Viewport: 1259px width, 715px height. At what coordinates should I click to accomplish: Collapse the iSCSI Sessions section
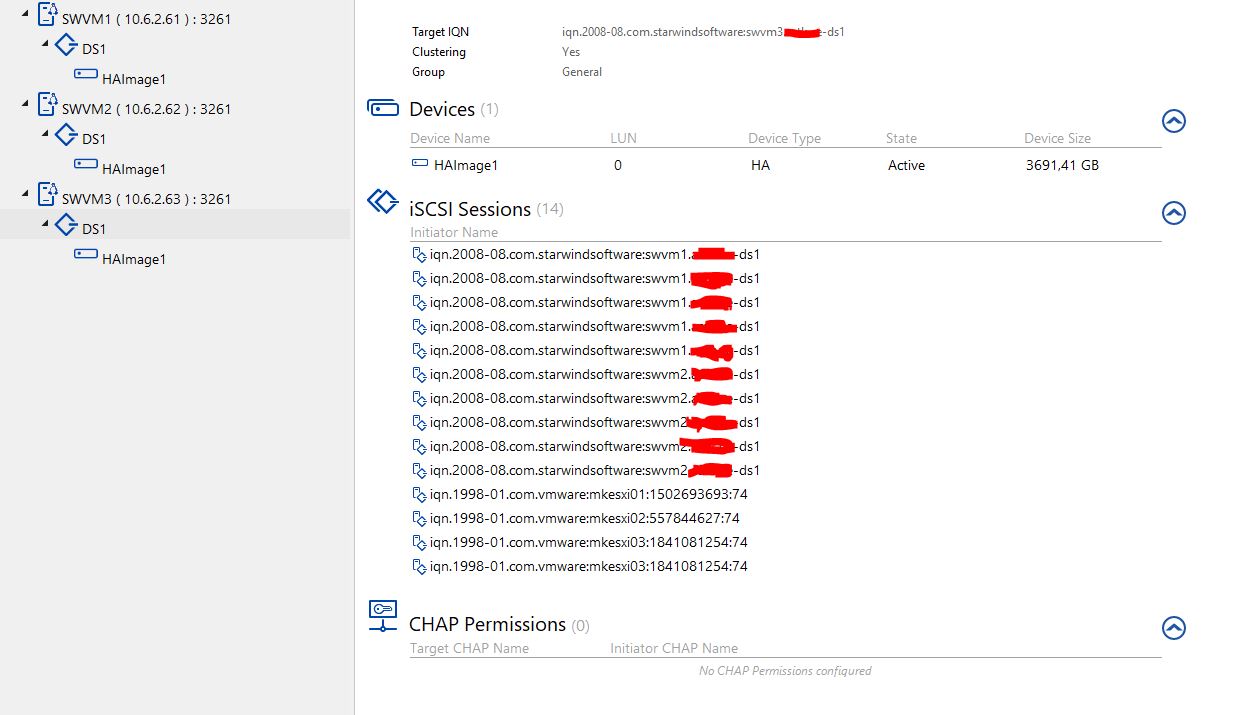click(x=1174, y=213)
